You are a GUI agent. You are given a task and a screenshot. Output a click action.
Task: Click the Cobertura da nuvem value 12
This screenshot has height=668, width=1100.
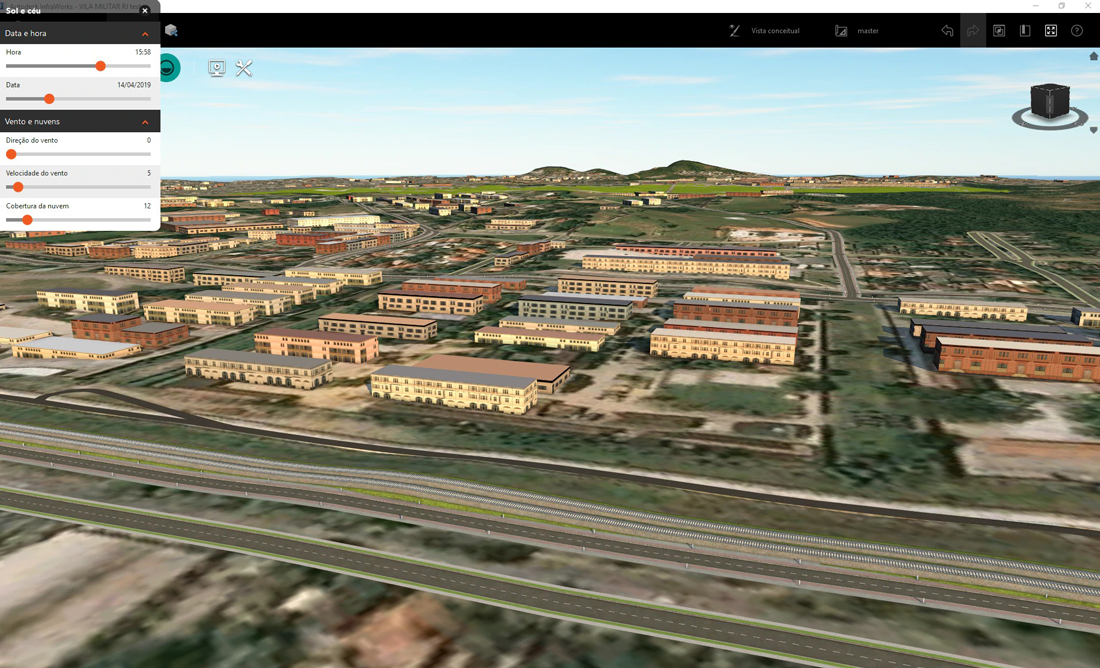coord(147,206)
